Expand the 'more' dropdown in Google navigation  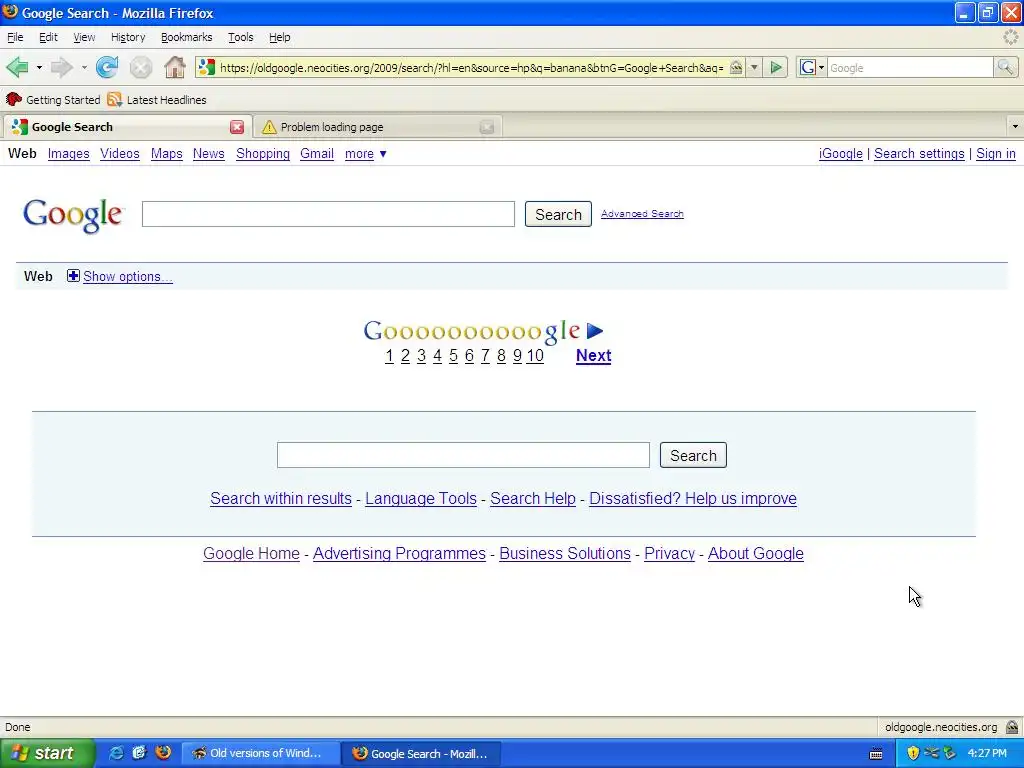click(x=366, y=154)
